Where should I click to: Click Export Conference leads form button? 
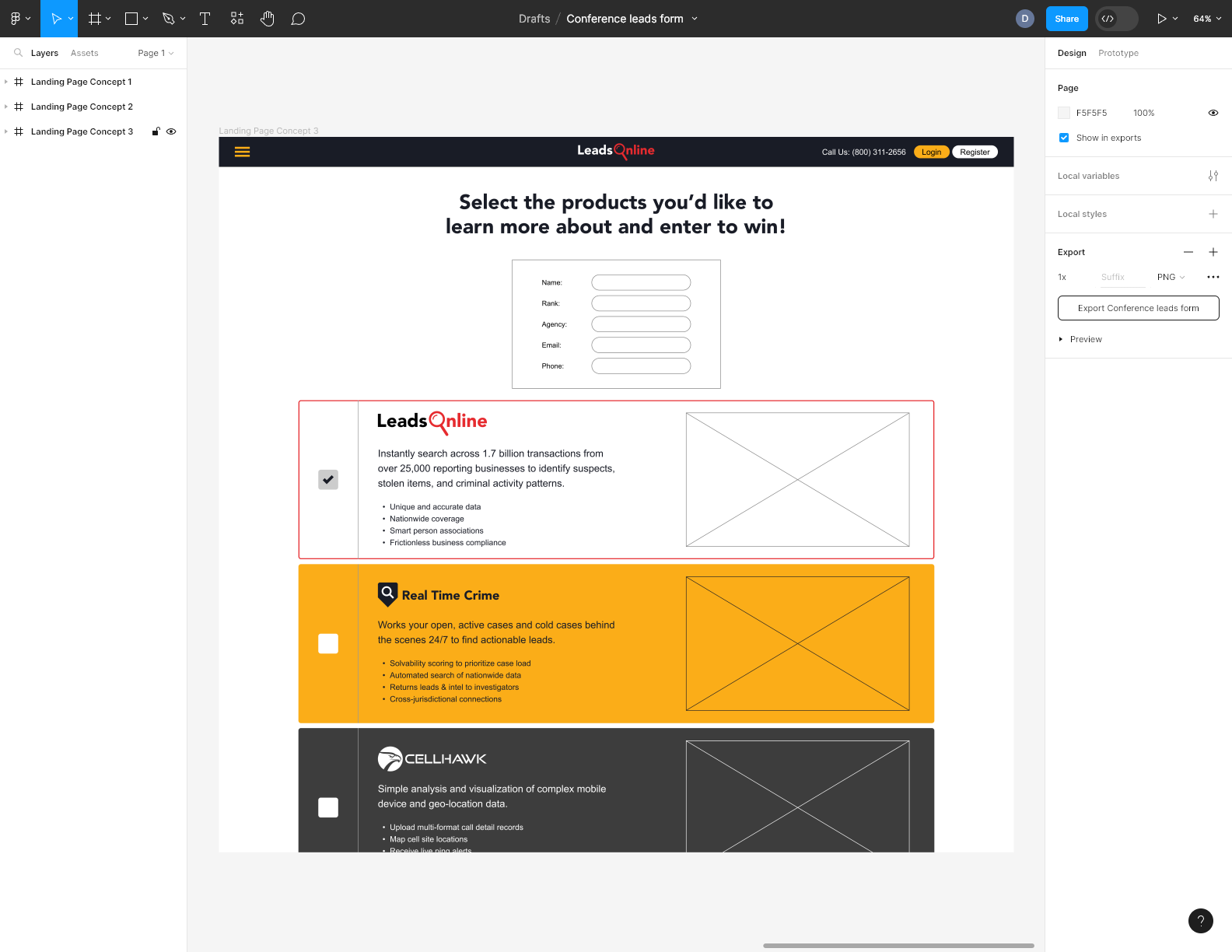click(x=1139, y=308)
